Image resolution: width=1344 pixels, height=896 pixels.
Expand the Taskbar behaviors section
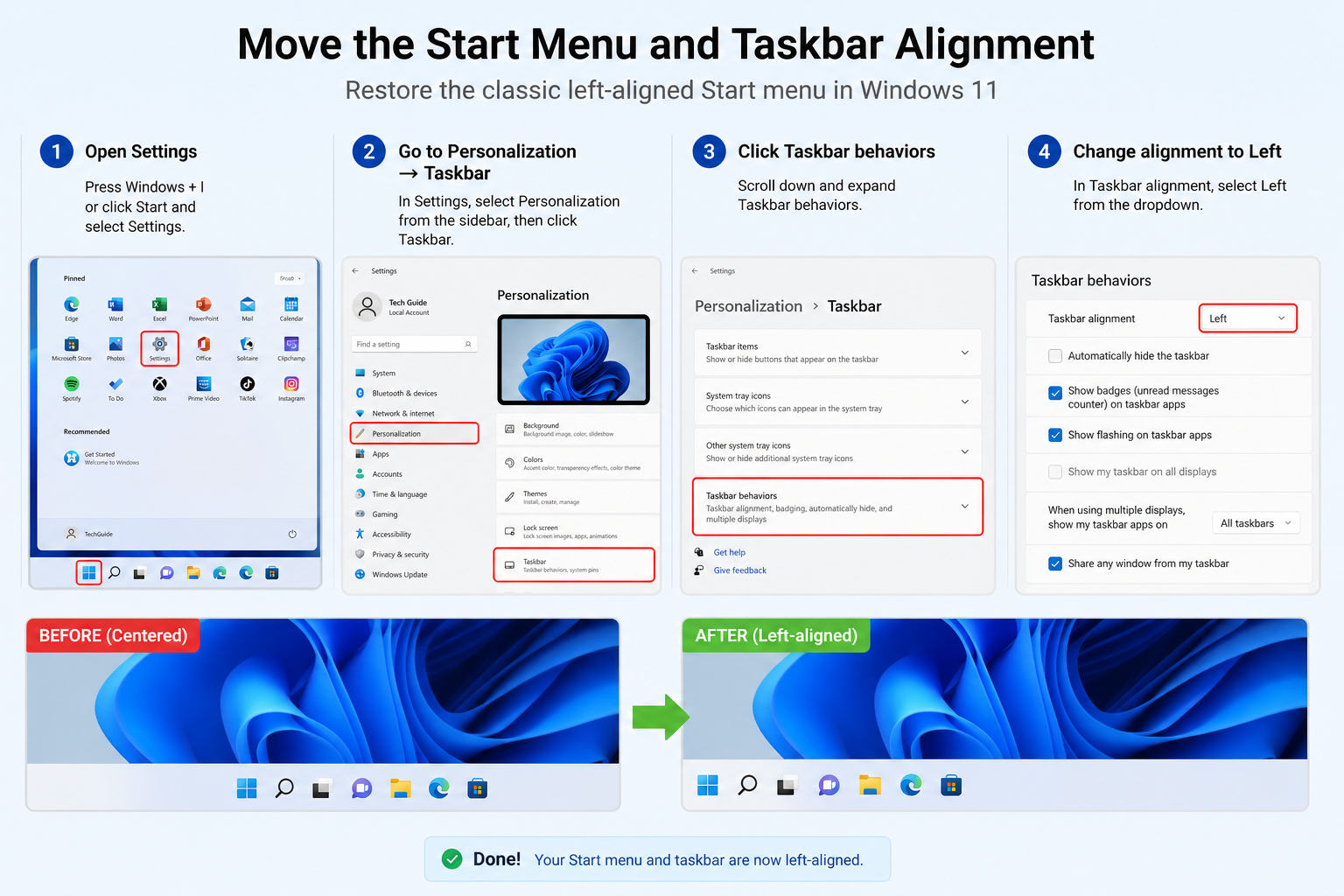[x=837, y=507]
